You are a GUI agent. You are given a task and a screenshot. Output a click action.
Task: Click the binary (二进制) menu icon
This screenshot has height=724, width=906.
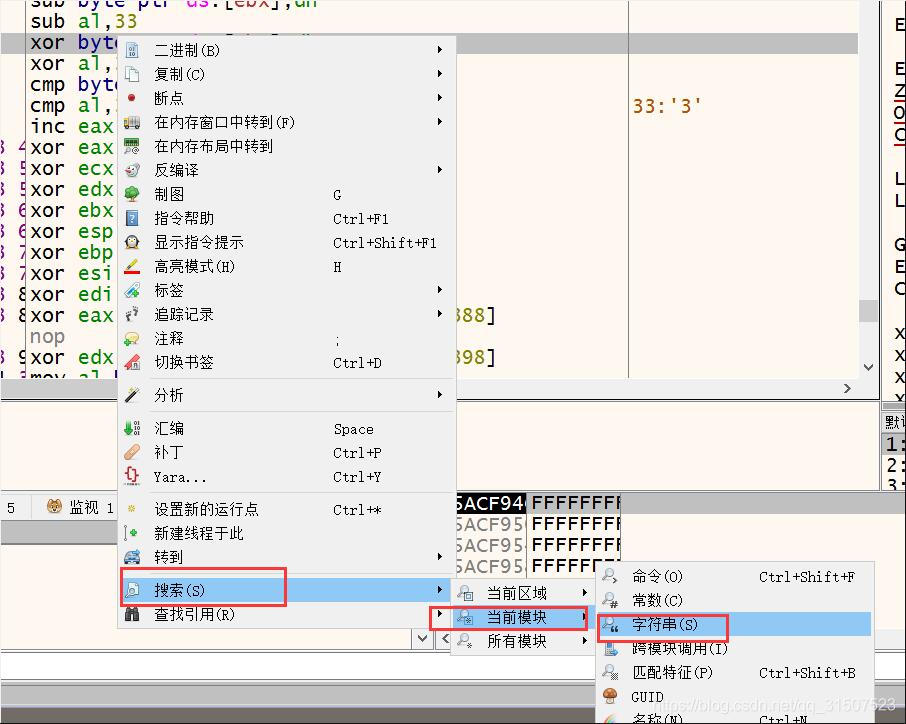coord(132,50)
